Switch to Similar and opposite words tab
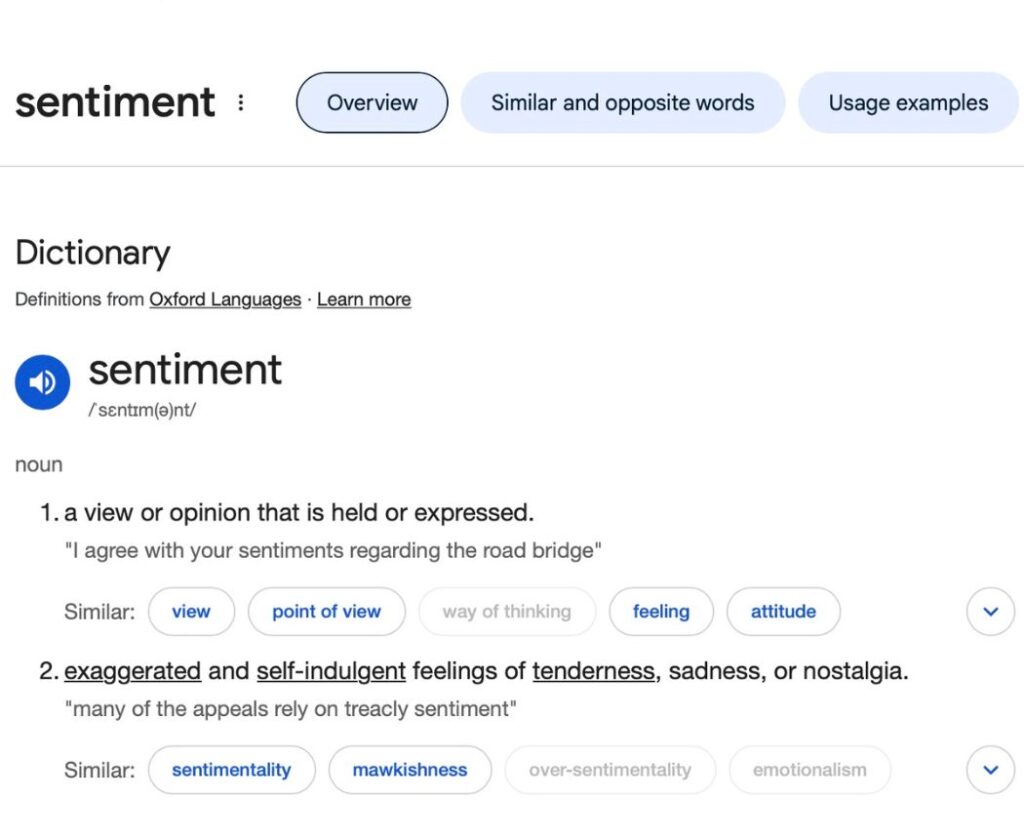Screen dimensions: 1024x837 coord(622,103)
